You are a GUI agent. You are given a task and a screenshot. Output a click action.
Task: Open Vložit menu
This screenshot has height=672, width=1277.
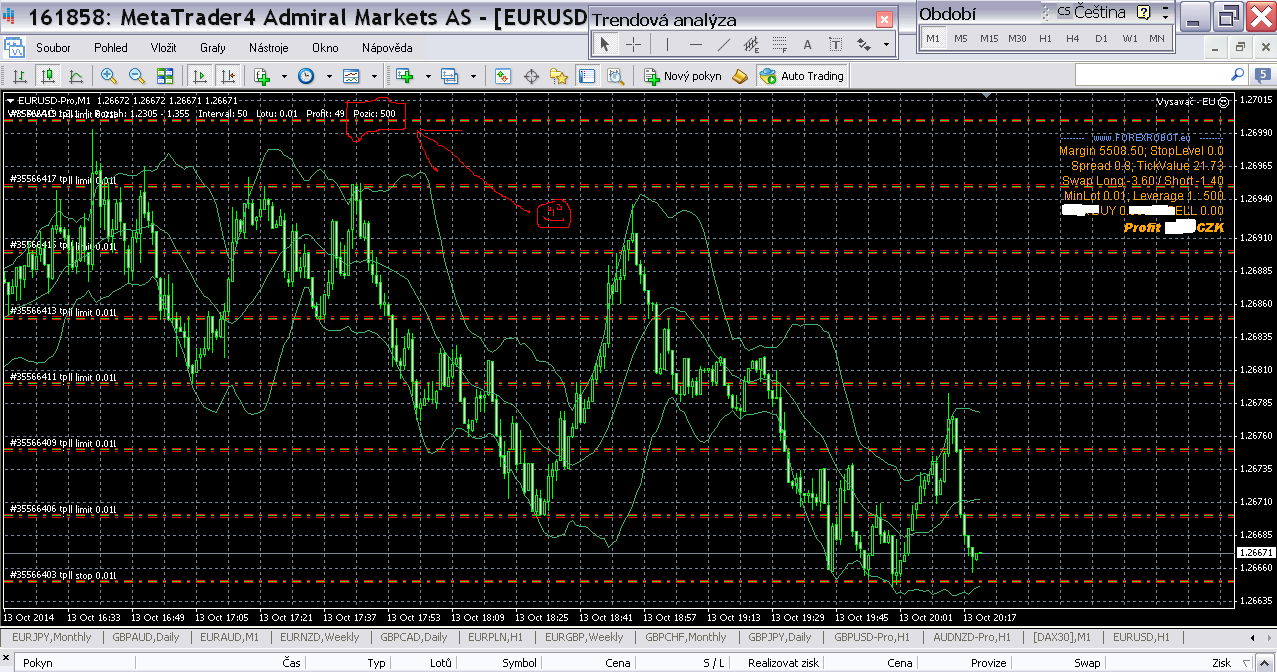tap(164, 48)
